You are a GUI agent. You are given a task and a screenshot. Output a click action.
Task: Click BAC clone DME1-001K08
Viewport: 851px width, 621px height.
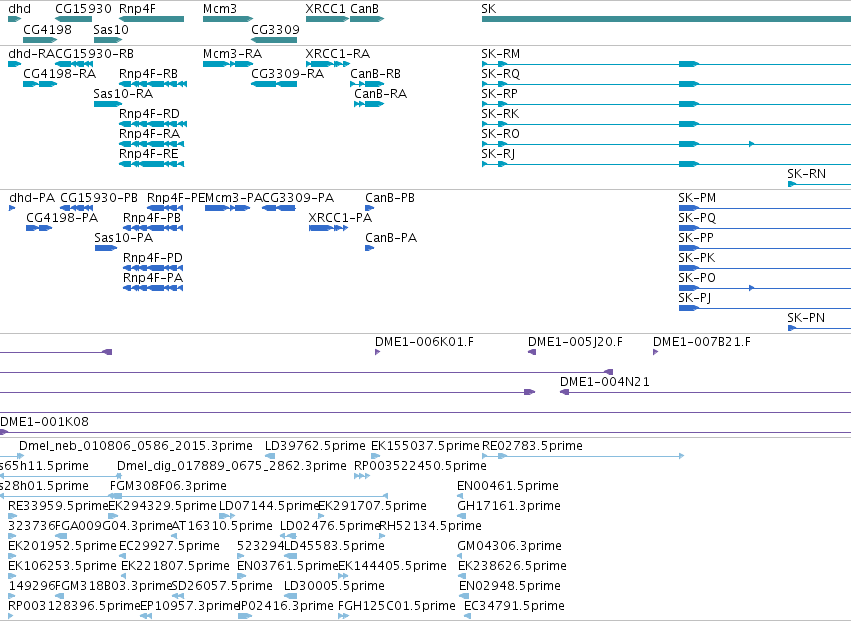(x=45, y=422)
